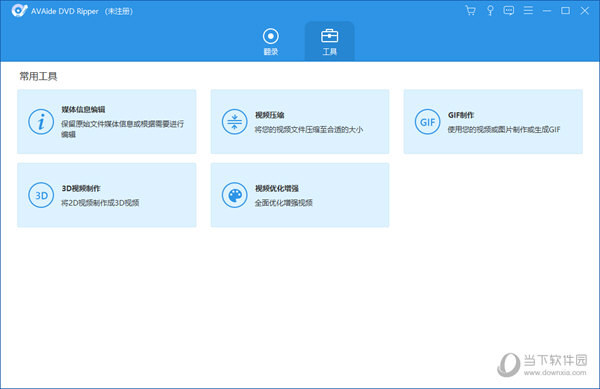The width and height of the screenshot is (600, 389).
Task: Click the media info 'i' circle icon
Action: (41, 122)
